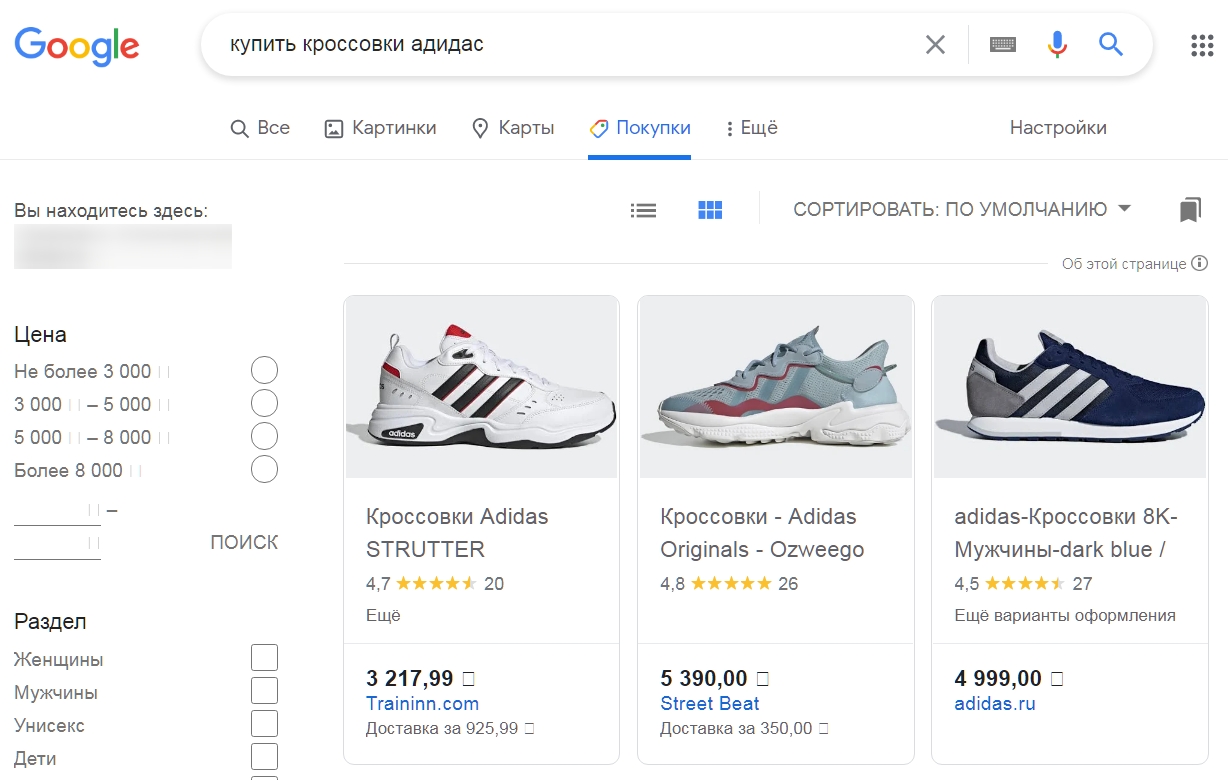Screen dimensions: 1228x780
Task: Click the info icon next to Об этой странице
Action: pyautogui.click(x=1200, y=264)
